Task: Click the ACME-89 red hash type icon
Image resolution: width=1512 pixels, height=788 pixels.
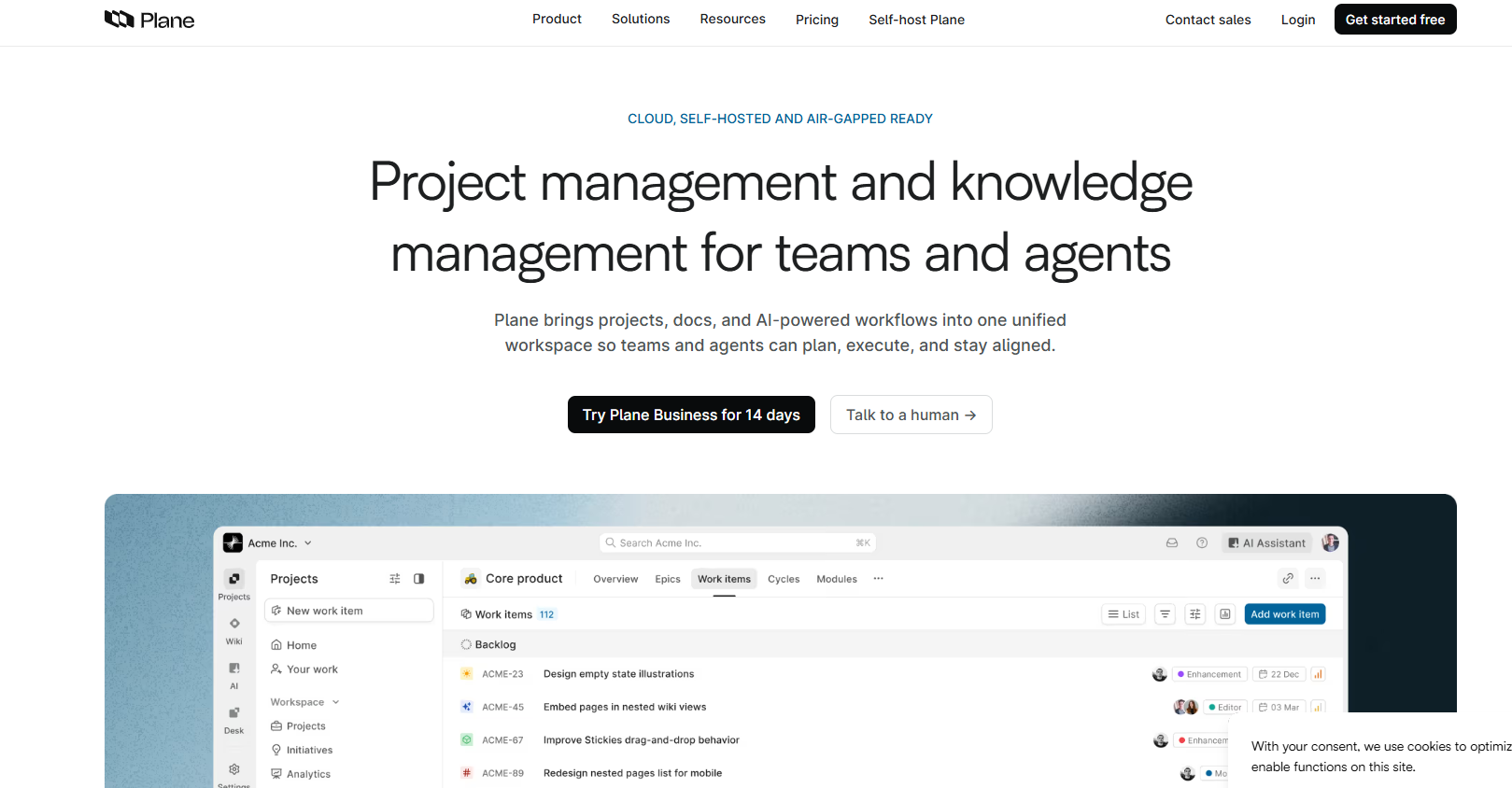Action: pyautogui.click(x=467, y=773)
